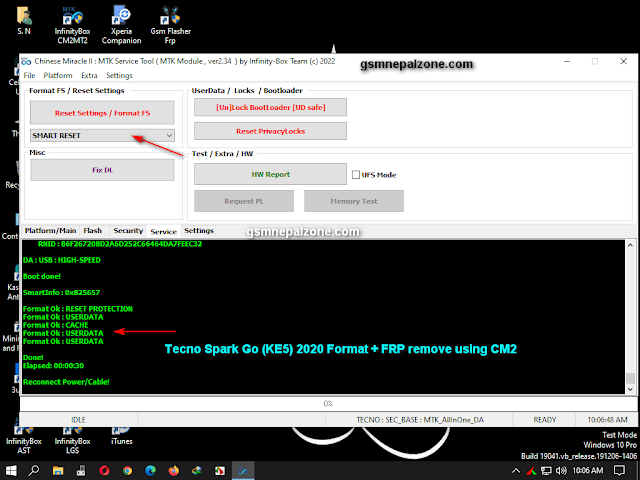The image size is (640, 480).
Task: Show hidden system tray icons
Action: click(x=516, y=471)
